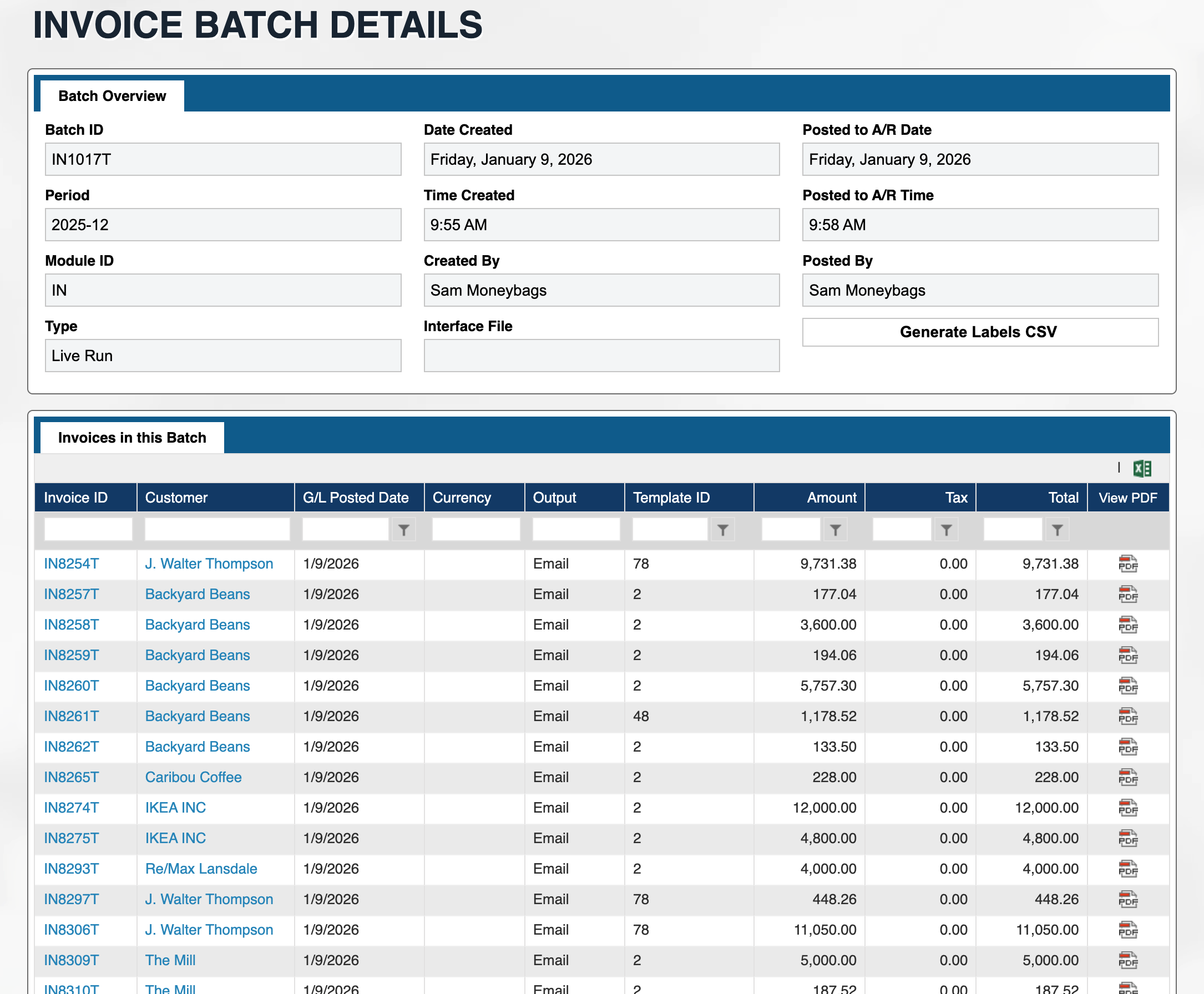Select the Batch Overview tab
The height and width of the screenshot is (994, 1204).
112,95
